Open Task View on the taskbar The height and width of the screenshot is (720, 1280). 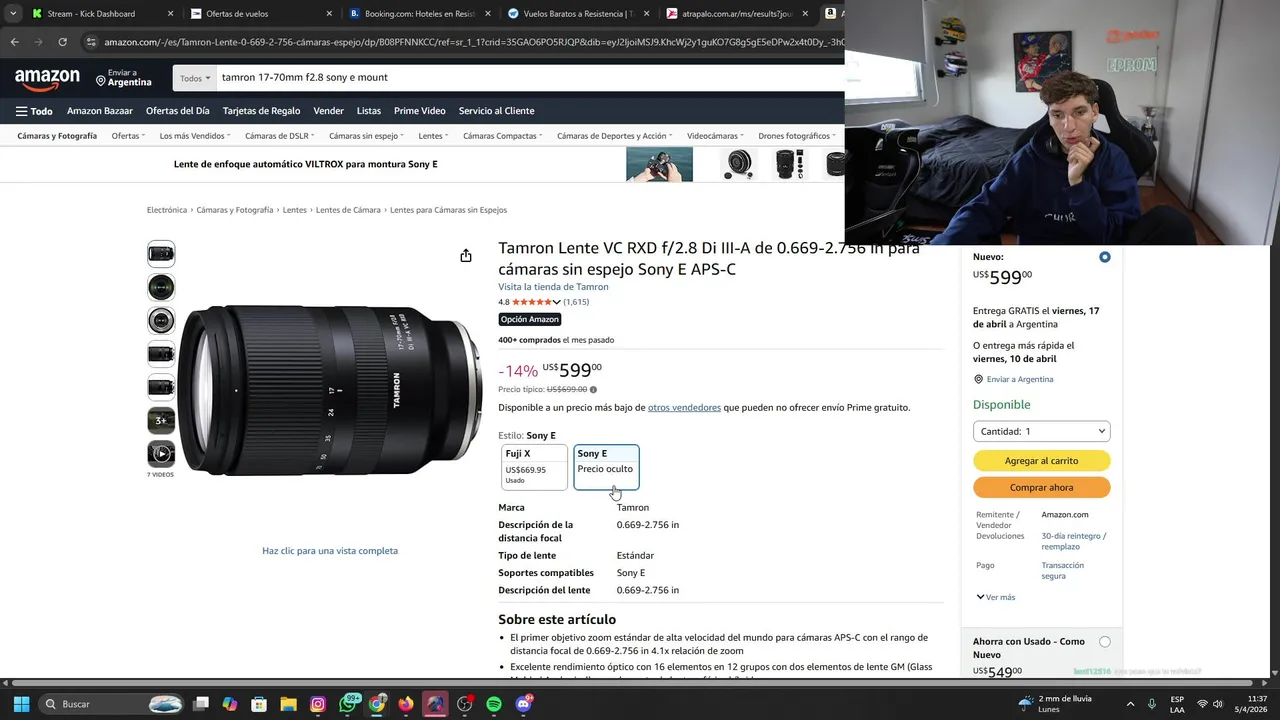click(x=201, y=704)
